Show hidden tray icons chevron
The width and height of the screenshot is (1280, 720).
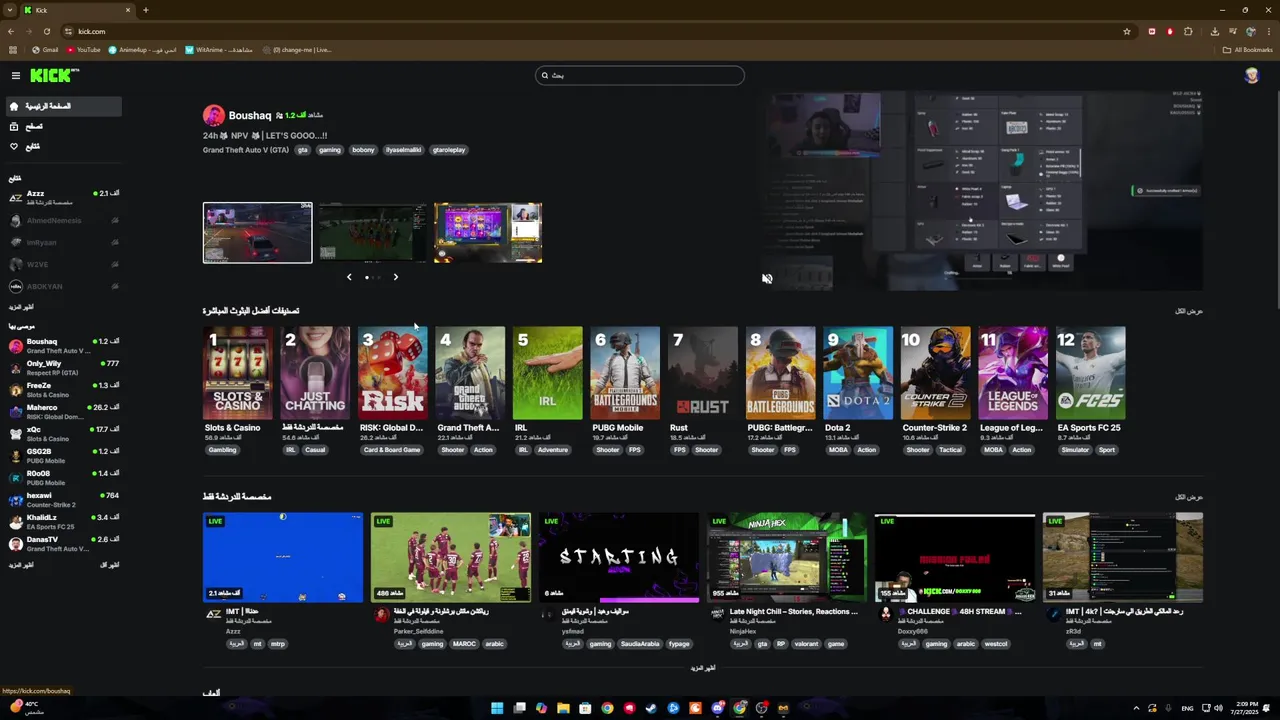click(1136, 708)
